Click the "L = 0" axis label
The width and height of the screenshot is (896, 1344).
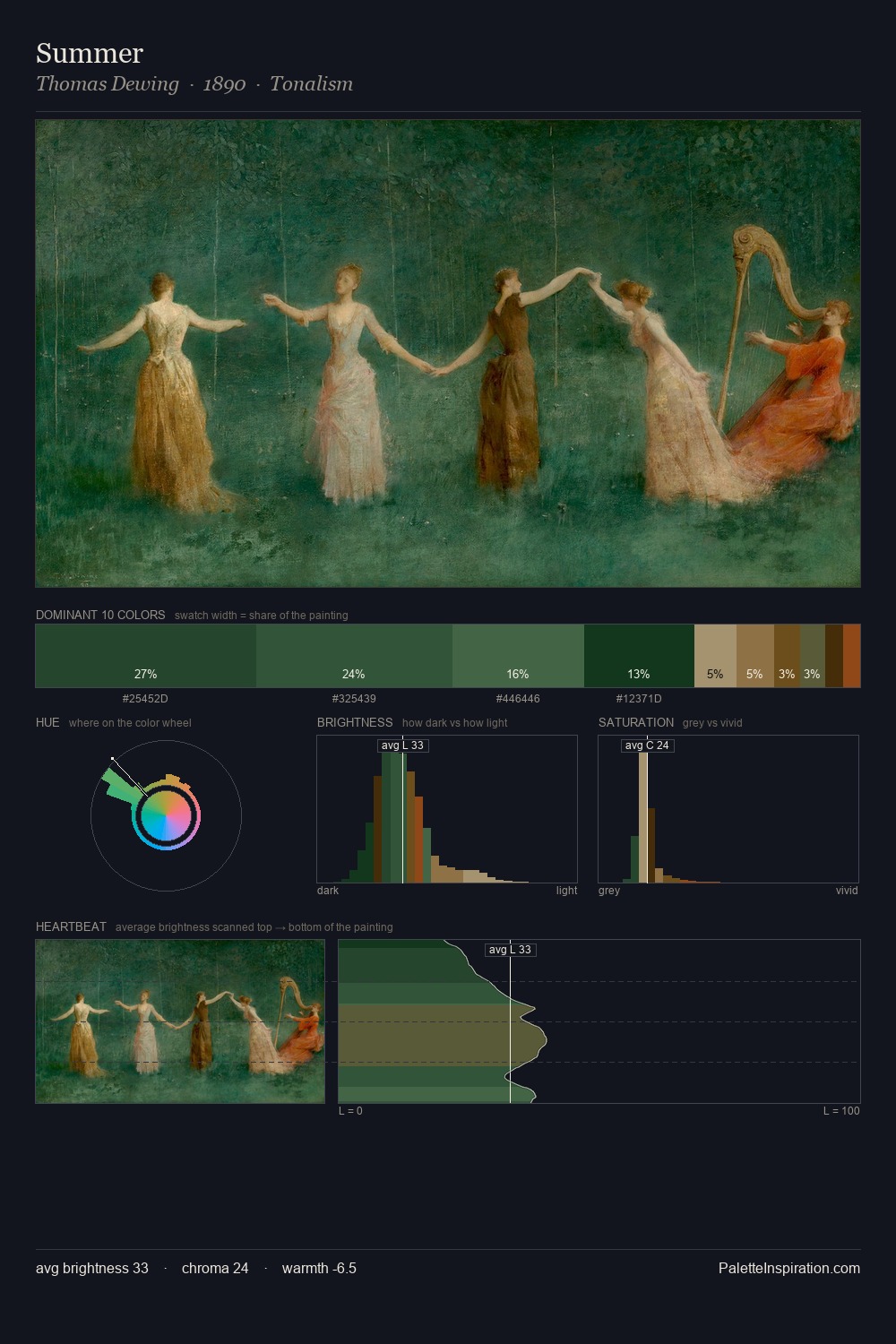click(350, 1111)
